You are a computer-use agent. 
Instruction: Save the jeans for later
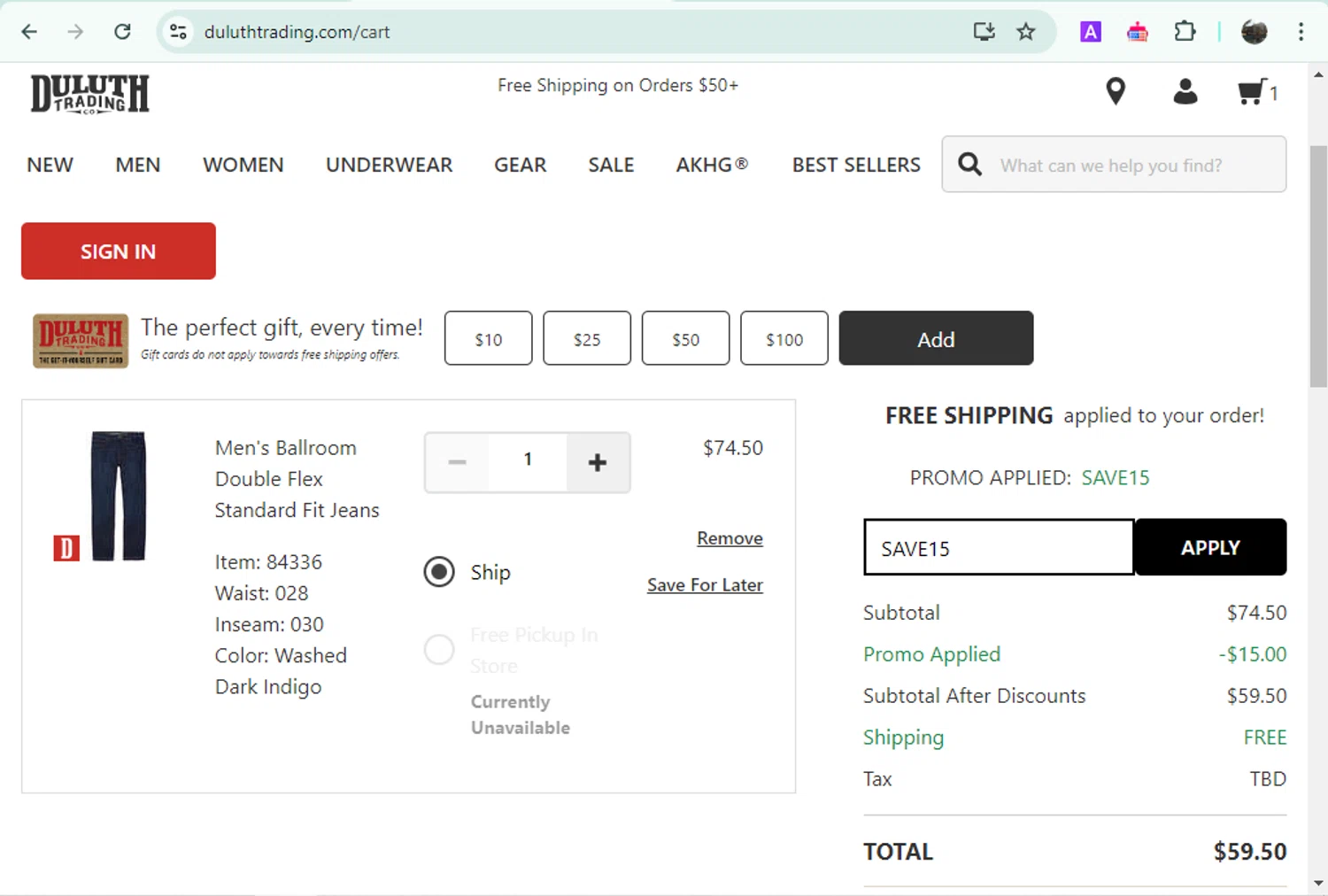tap(705, 585)
